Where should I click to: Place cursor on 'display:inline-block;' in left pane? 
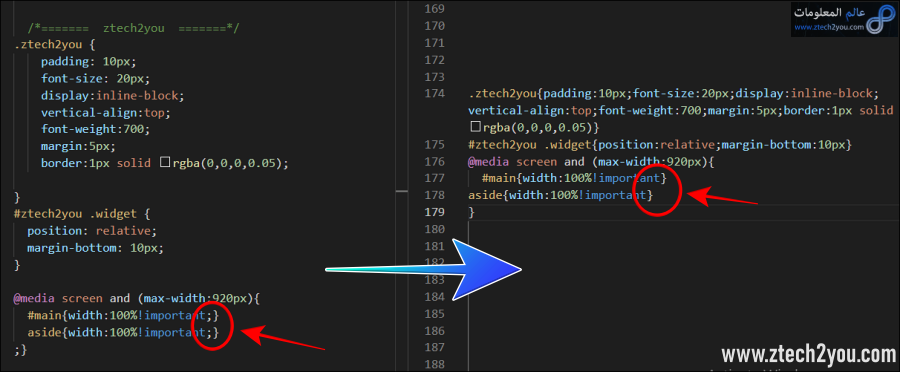[112, 95]
